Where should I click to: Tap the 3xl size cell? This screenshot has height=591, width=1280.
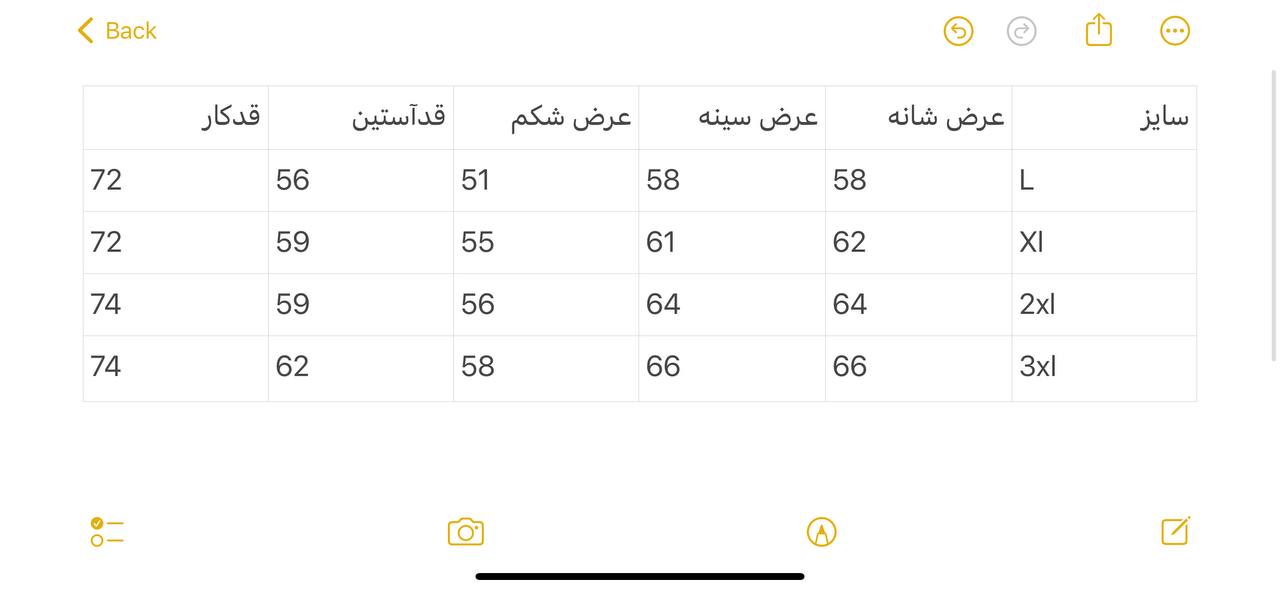pyautogui.click(x=1104, y=367)
